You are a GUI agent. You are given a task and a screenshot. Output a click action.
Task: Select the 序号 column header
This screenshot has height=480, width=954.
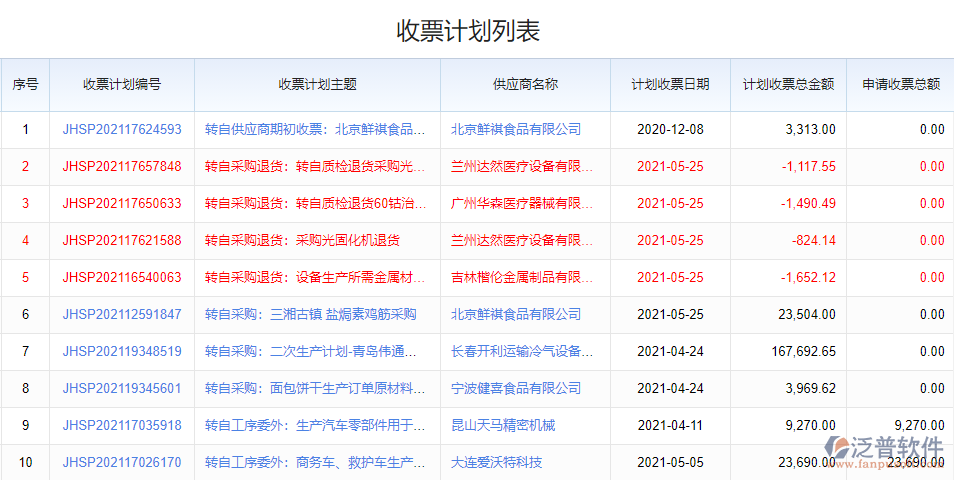coord(25,85)
